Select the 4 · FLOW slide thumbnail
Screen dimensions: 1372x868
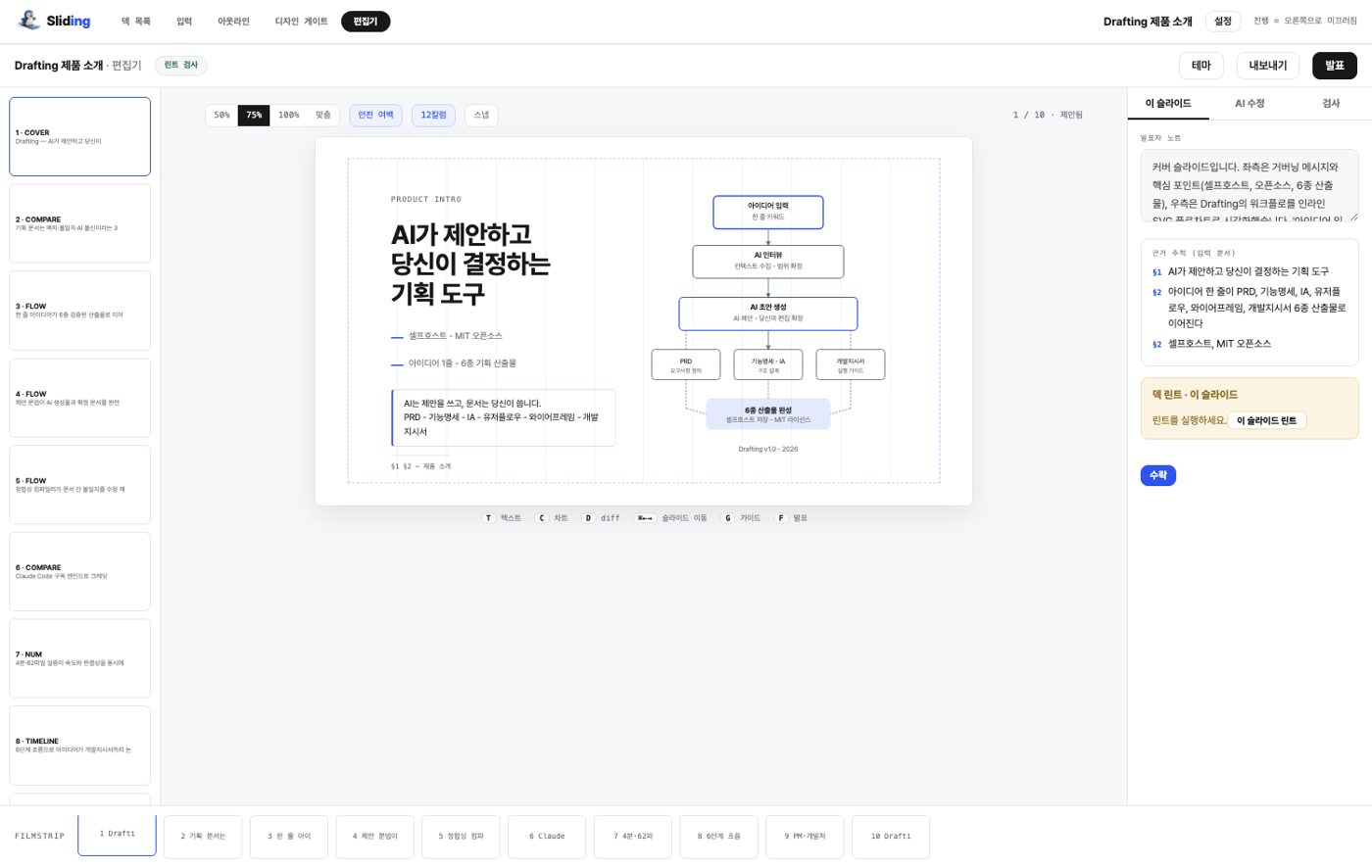click(79, 398)
